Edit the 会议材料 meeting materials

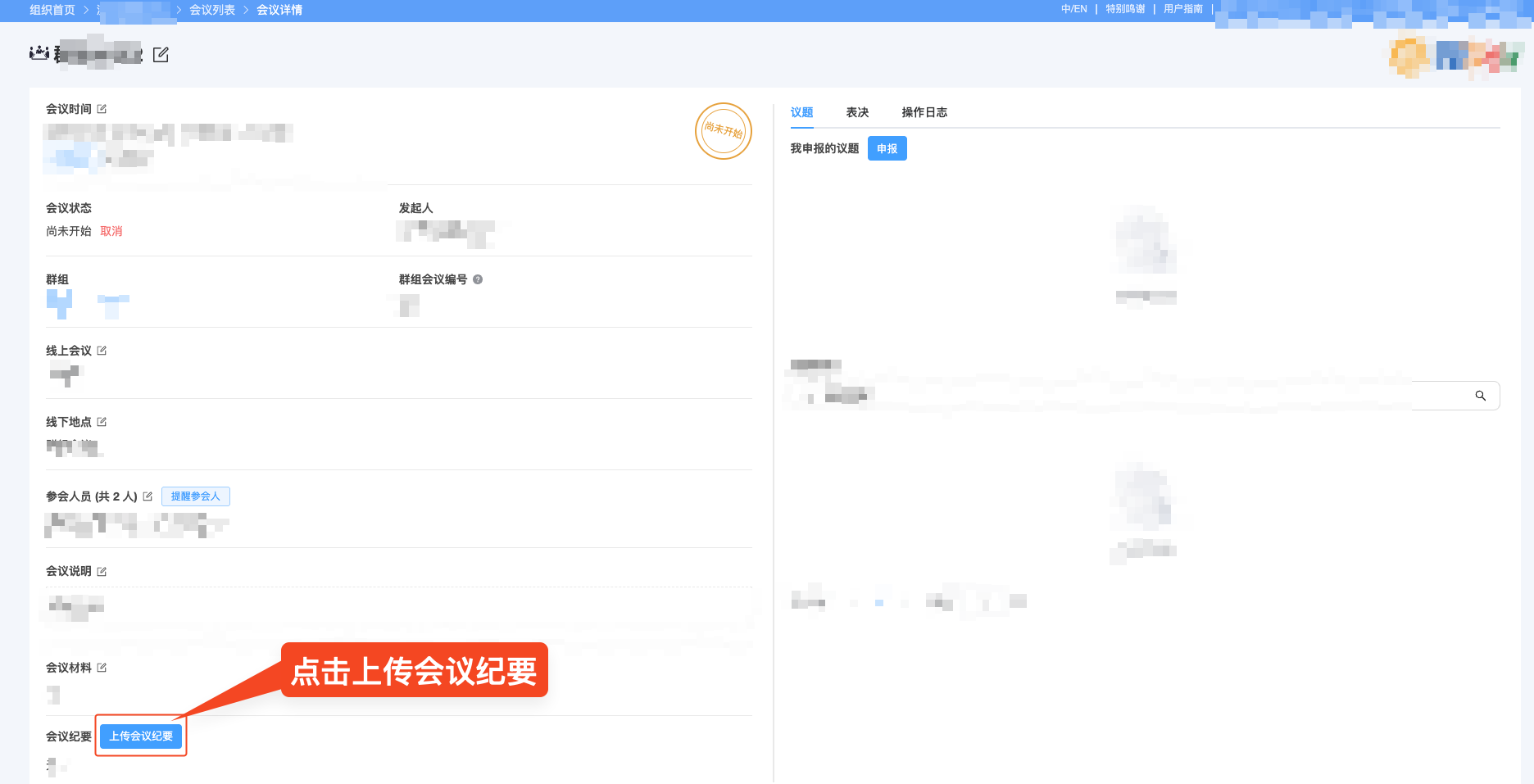tap(102, 667)
